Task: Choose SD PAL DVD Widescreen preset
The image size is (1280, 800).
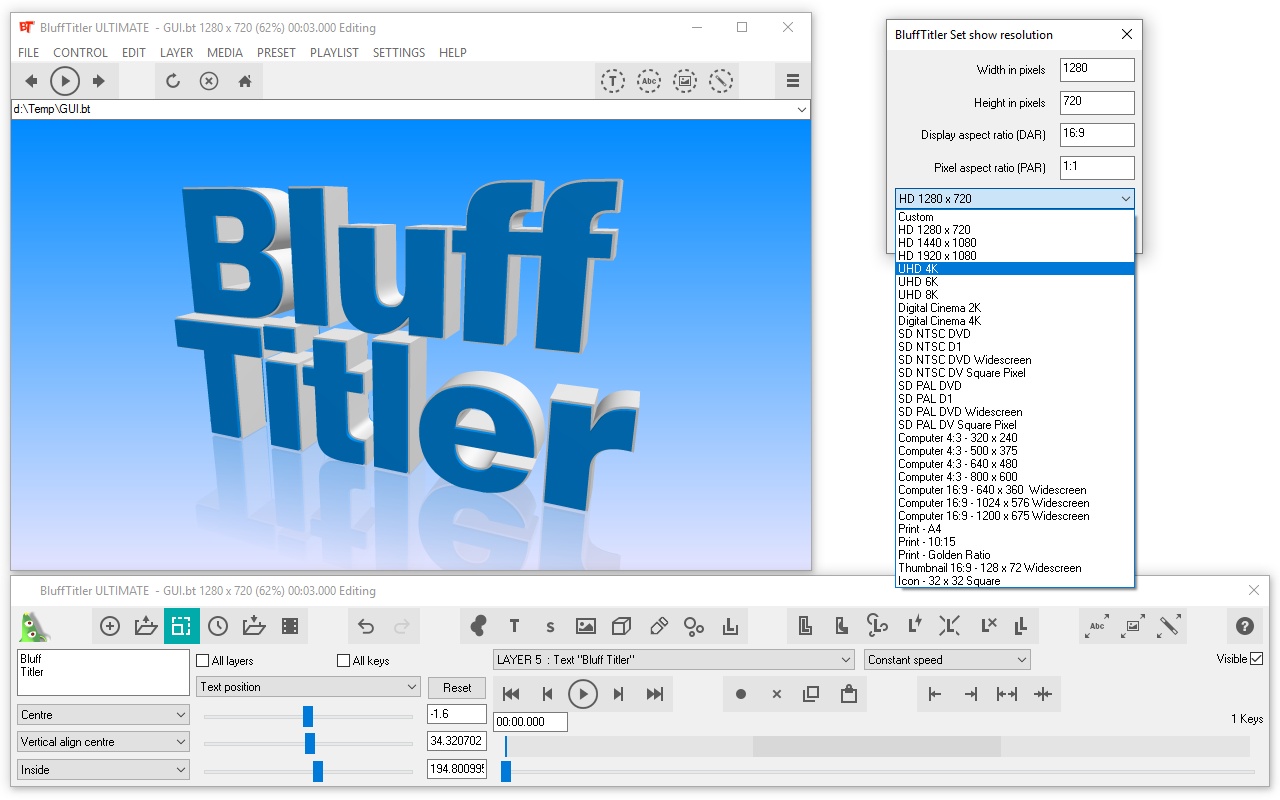Action: (x=1015, y=412)
